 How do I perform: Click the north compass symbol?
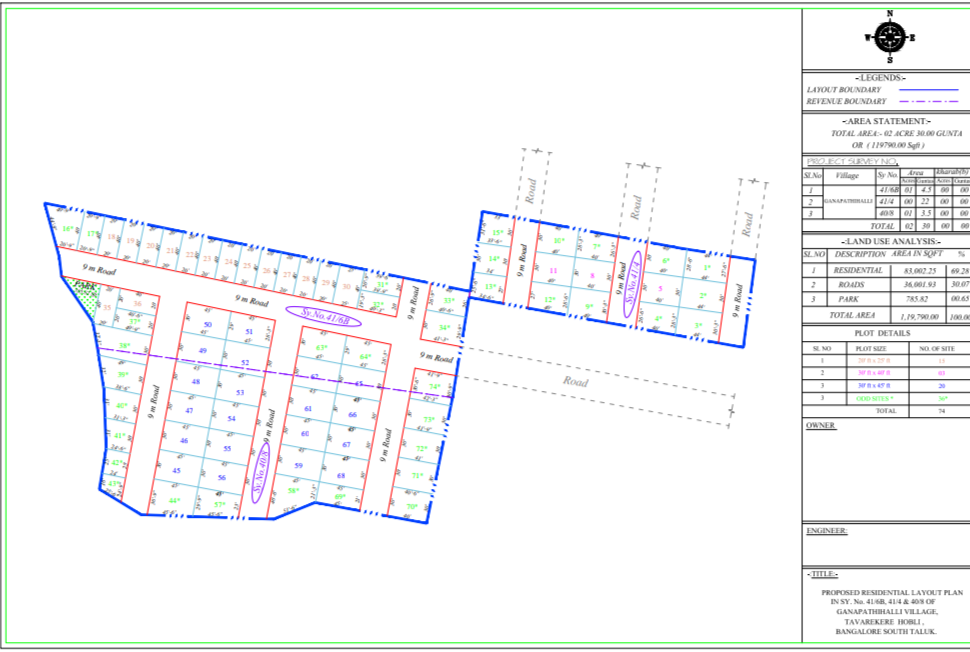click(890, 37)
